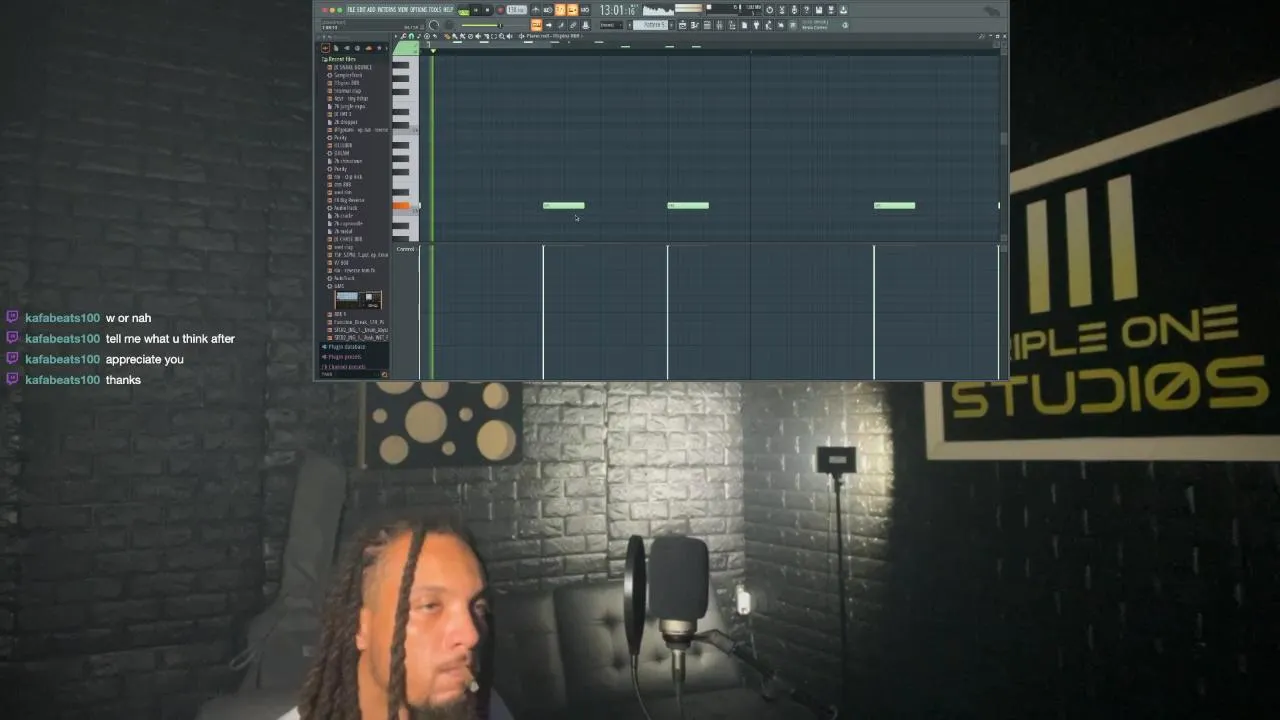1280x720 pixels.
Task: Open the pattern selector dropdown
Action: tap(652, 25)
